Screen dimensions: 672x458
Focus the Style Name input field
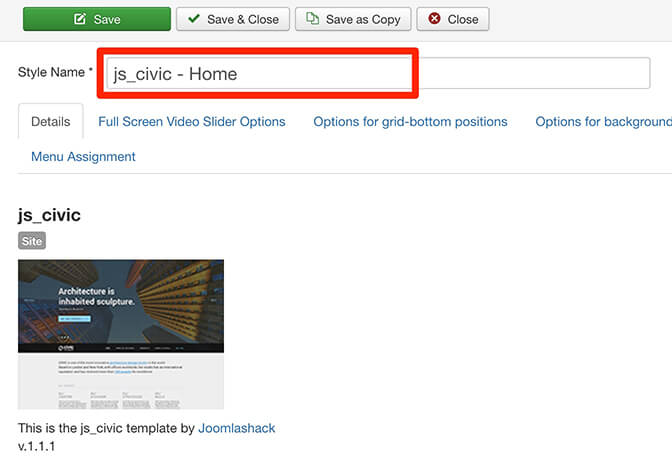[x=378, y=73]
